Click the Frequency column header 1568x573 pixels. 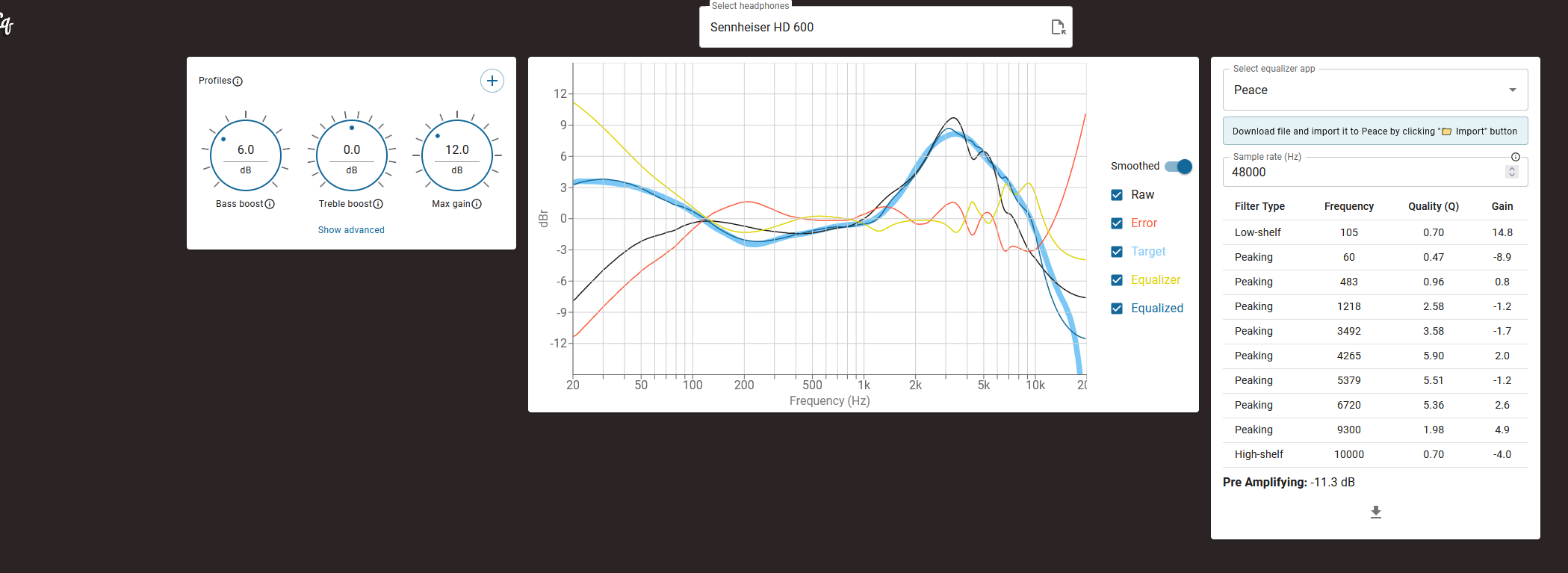[1348, 206]
